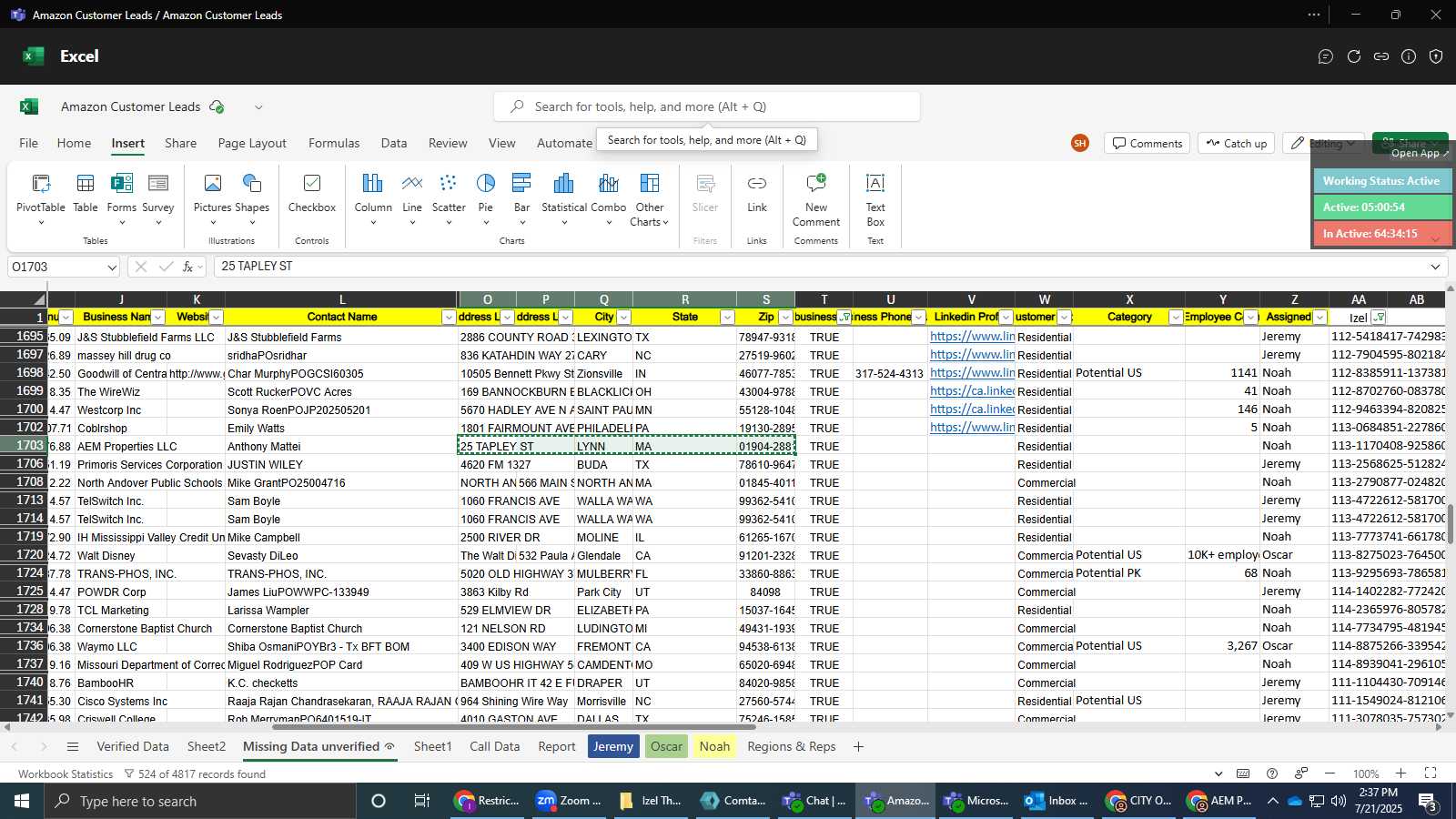Viewport: 1456px width, 819px height.
Task: Click zoom out minus in status bar
Action: (1330, 773)
